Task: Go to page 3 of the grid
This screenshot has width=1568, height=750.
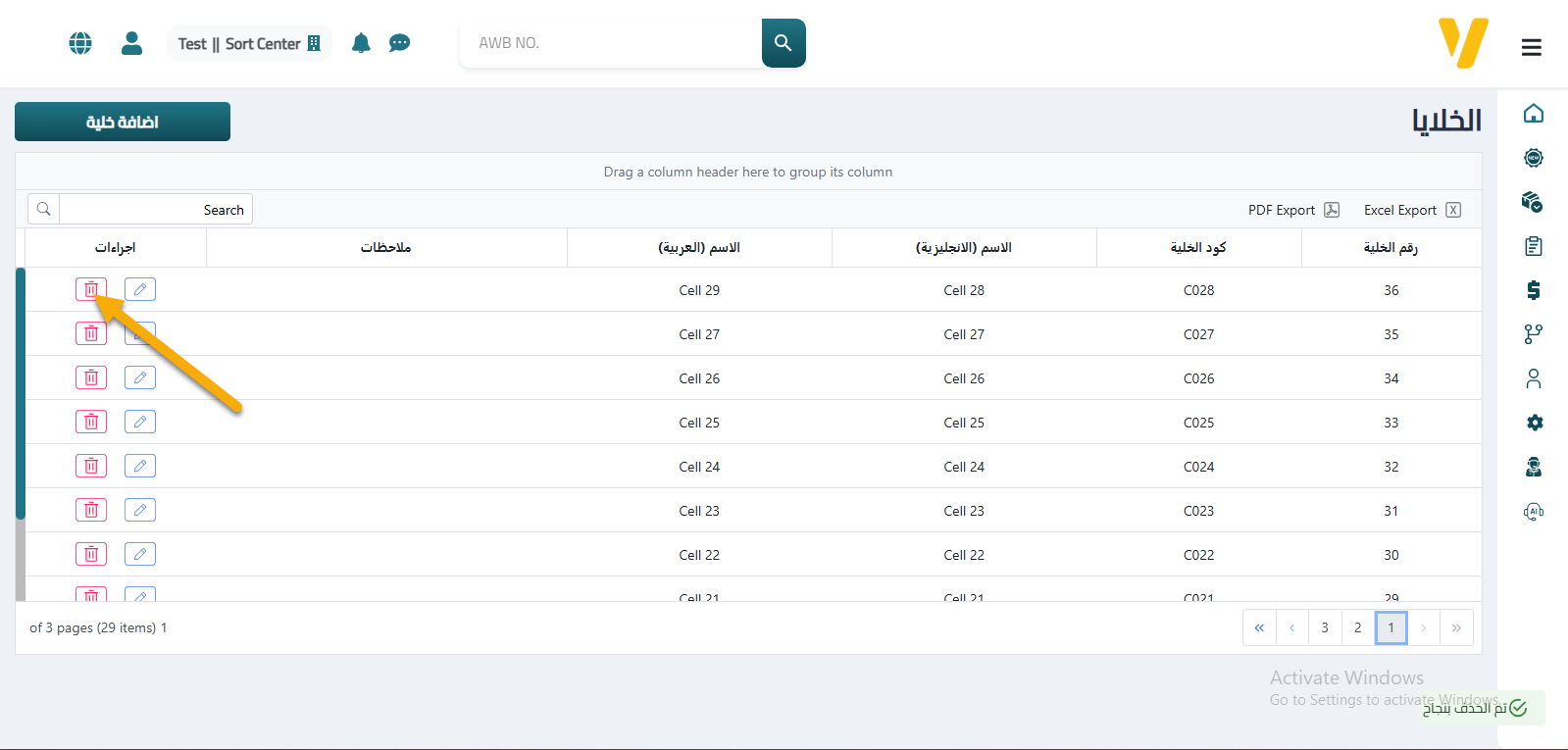Action: tap(1324, 627)
